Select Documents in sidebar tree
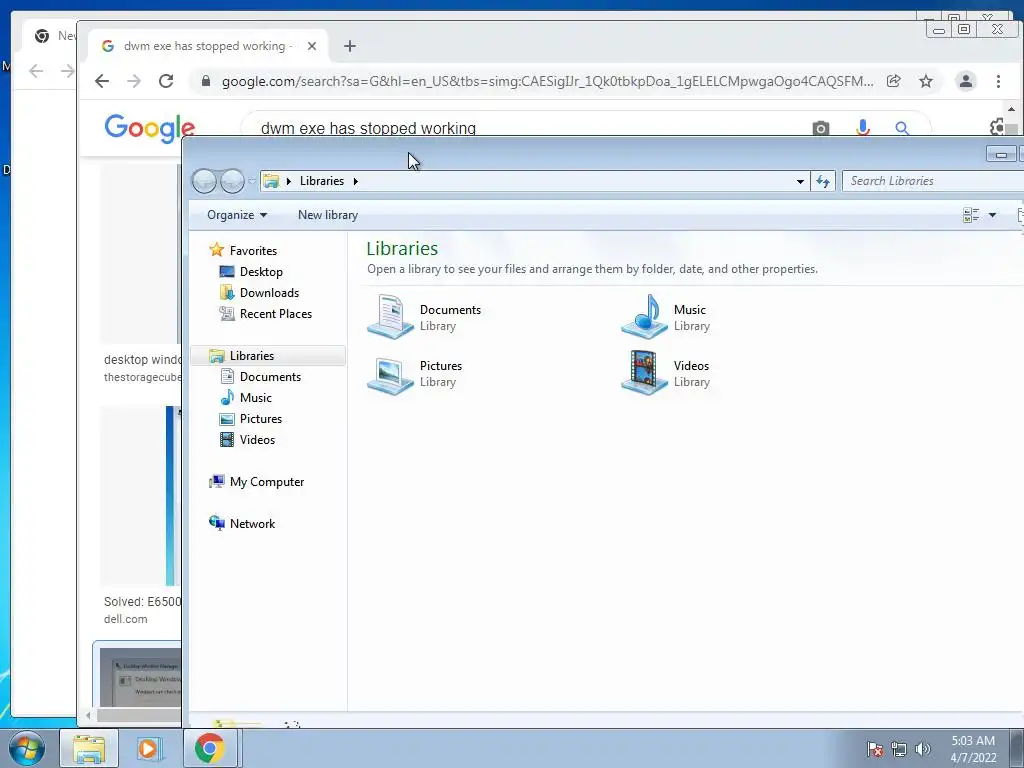 click(x=261, y=377)
